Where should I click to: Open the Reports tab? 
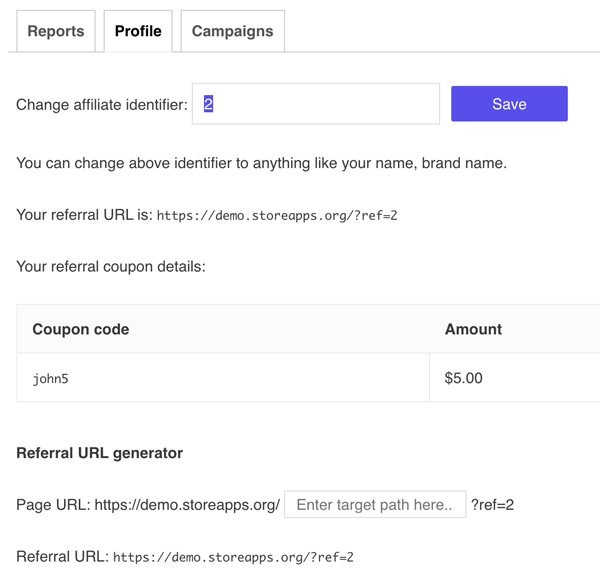pyautogui.click(x=56, y=31)
